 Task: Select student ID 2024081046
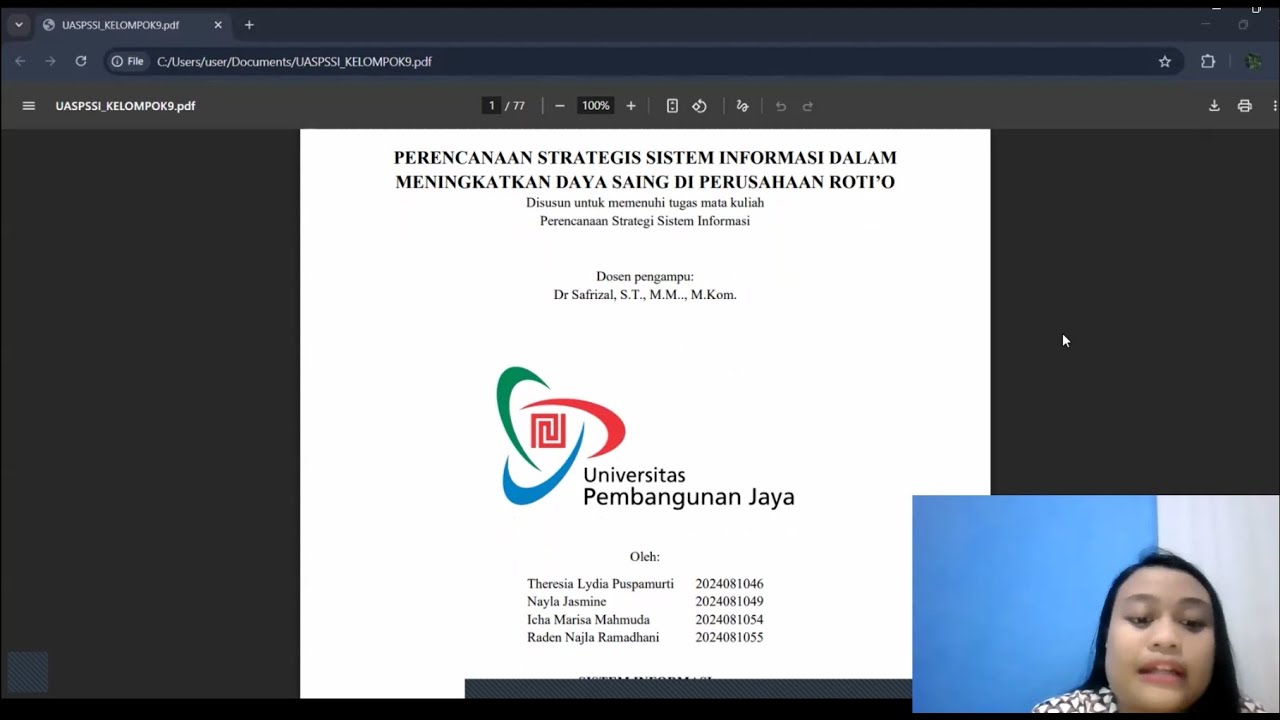(x=729, y=584)
